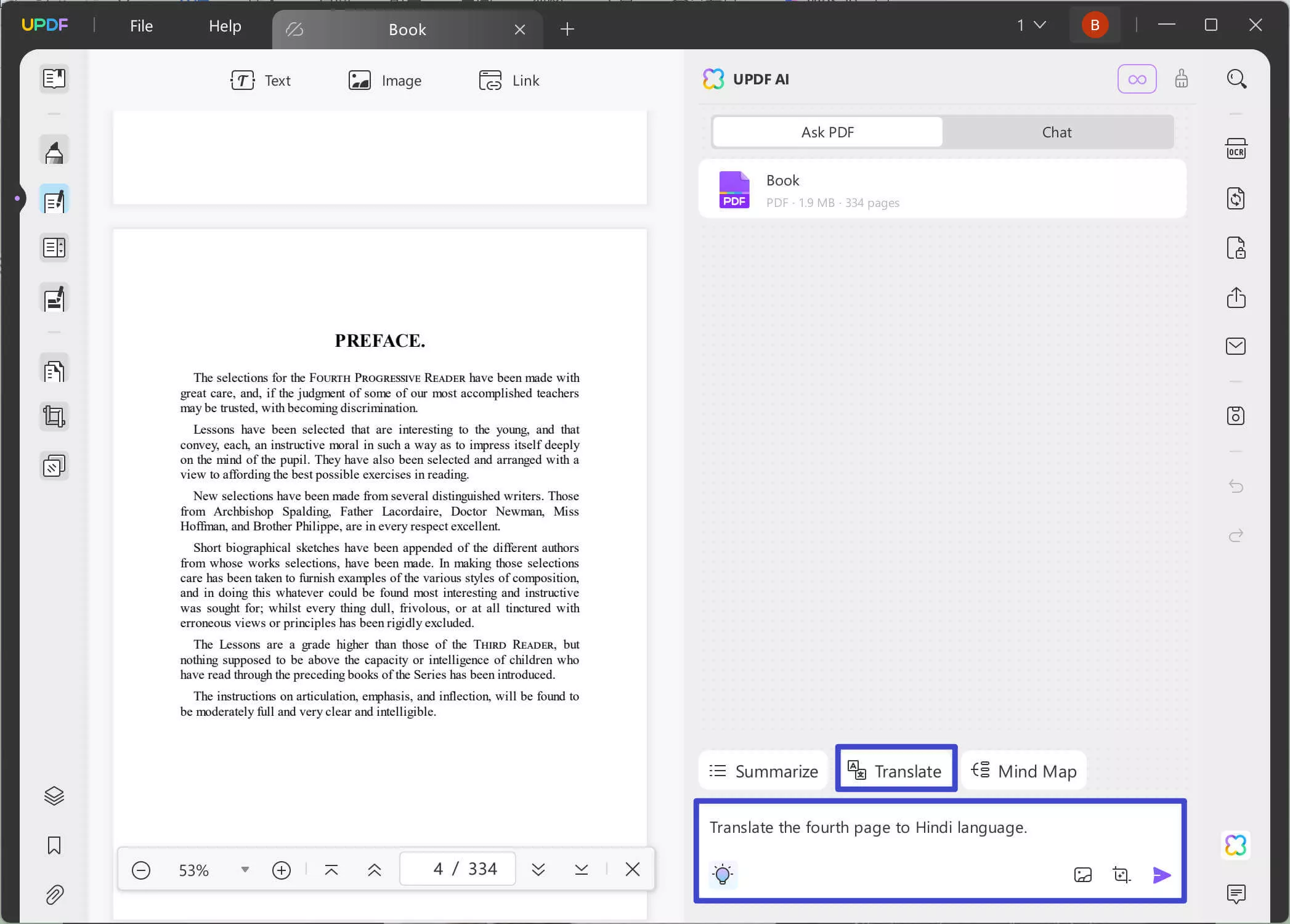Viewport: 1290px width, 924px height.
Task: Click the Book PDF file card
Action: pyautogui.click(x=943, y=189)
